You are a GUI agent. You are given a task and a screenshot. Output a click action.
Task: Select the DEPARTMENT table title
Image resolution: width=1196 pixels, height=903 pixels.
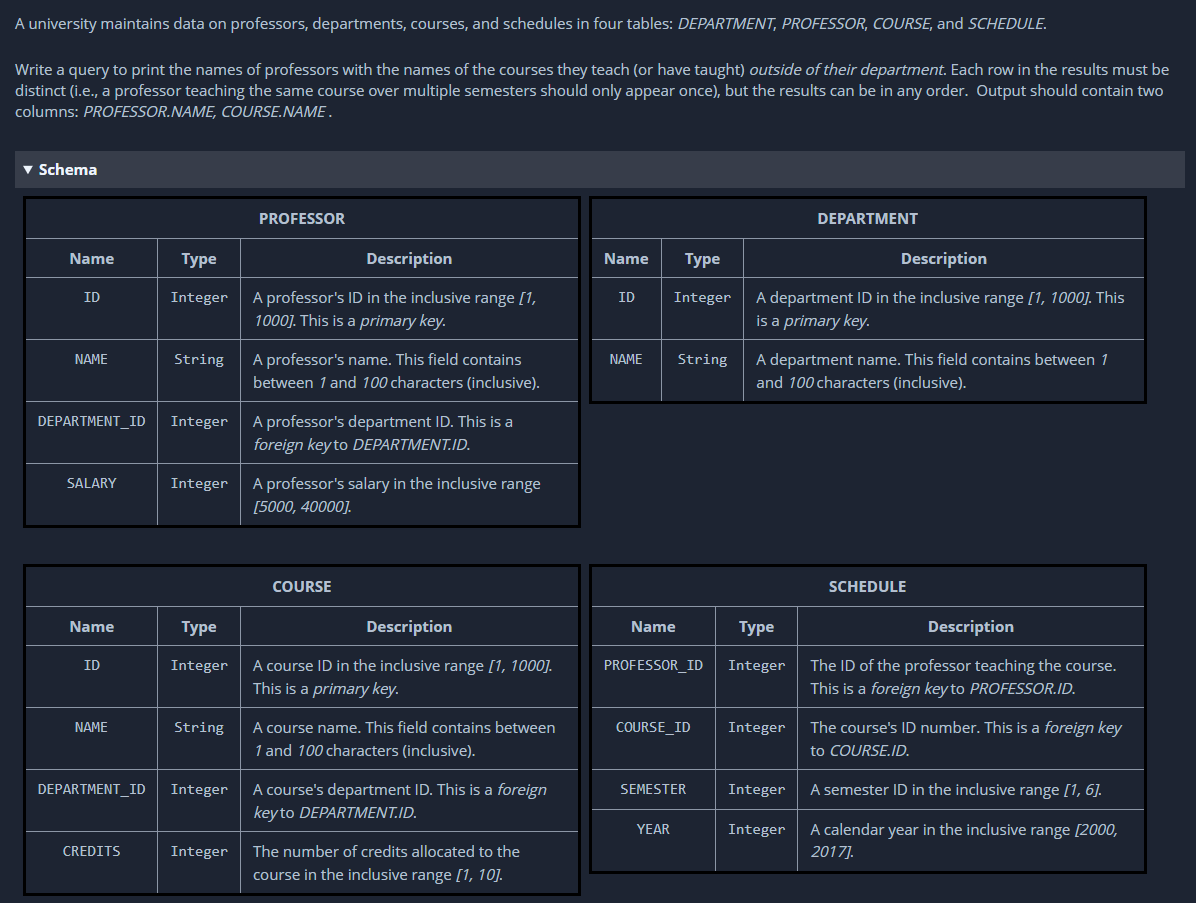point(867,219)
